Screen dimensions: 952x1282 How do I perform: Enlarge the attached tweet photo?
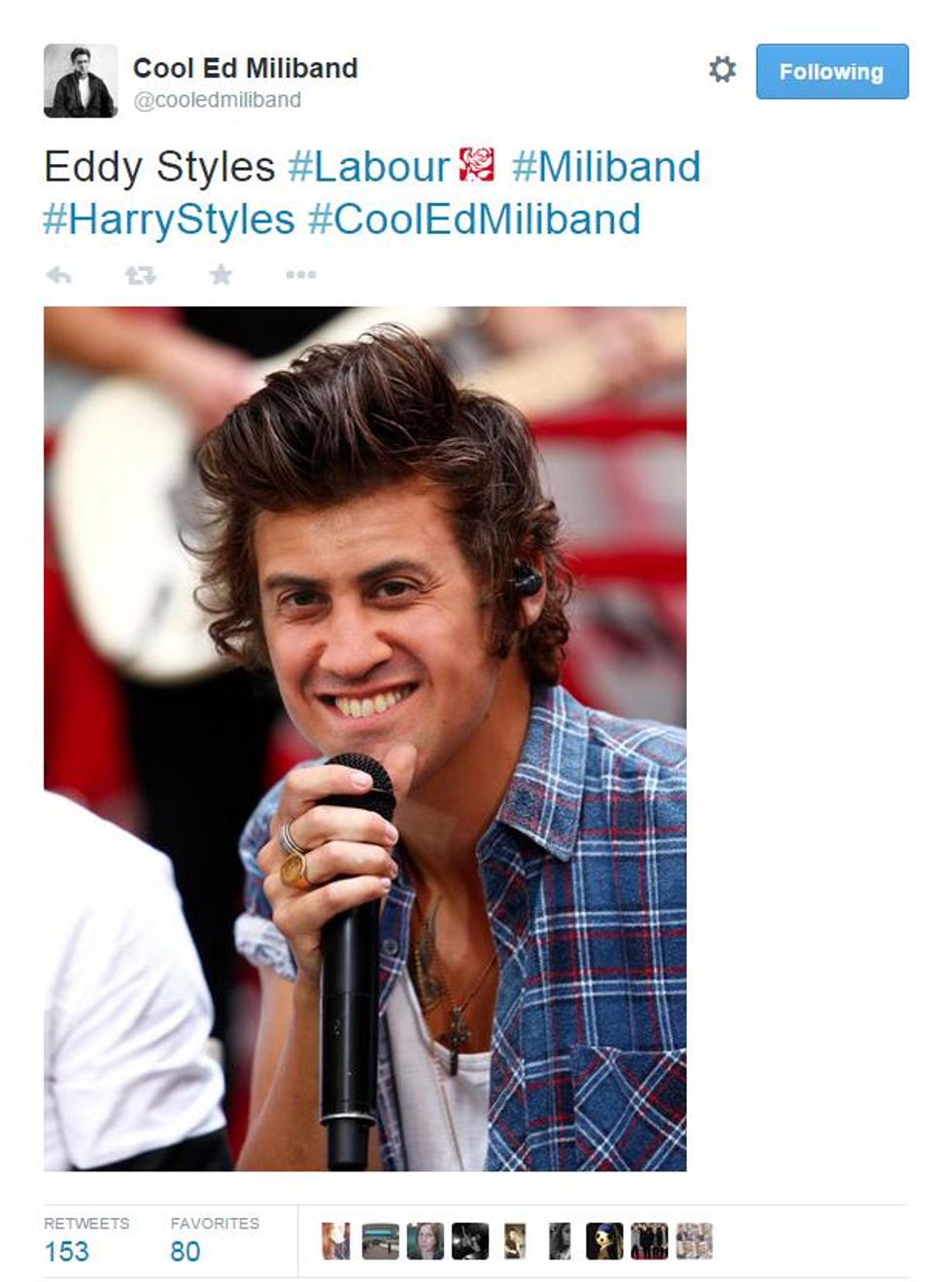(365, 739)
